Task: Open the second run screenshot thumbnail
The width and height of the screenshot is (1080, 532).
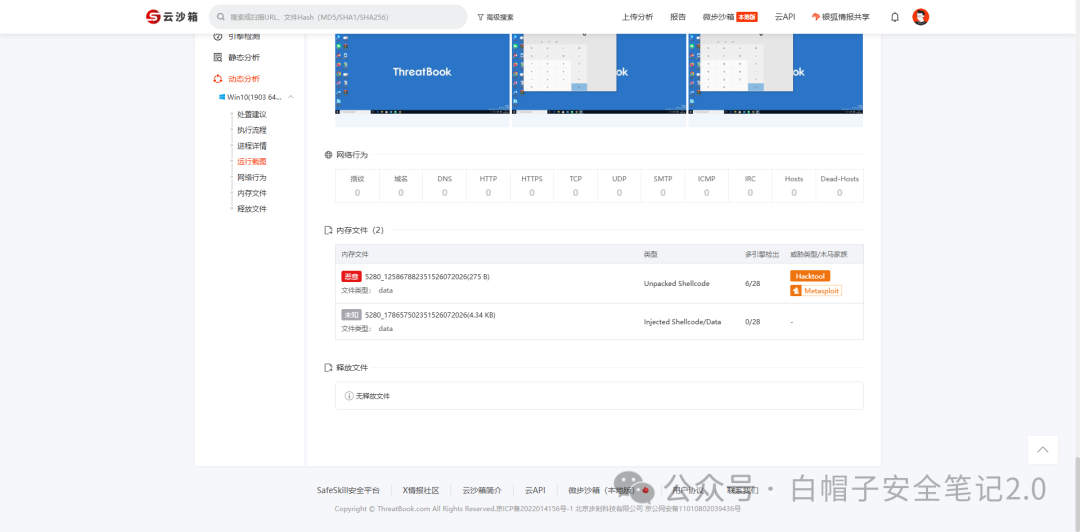Action: (x=599, y=74)
